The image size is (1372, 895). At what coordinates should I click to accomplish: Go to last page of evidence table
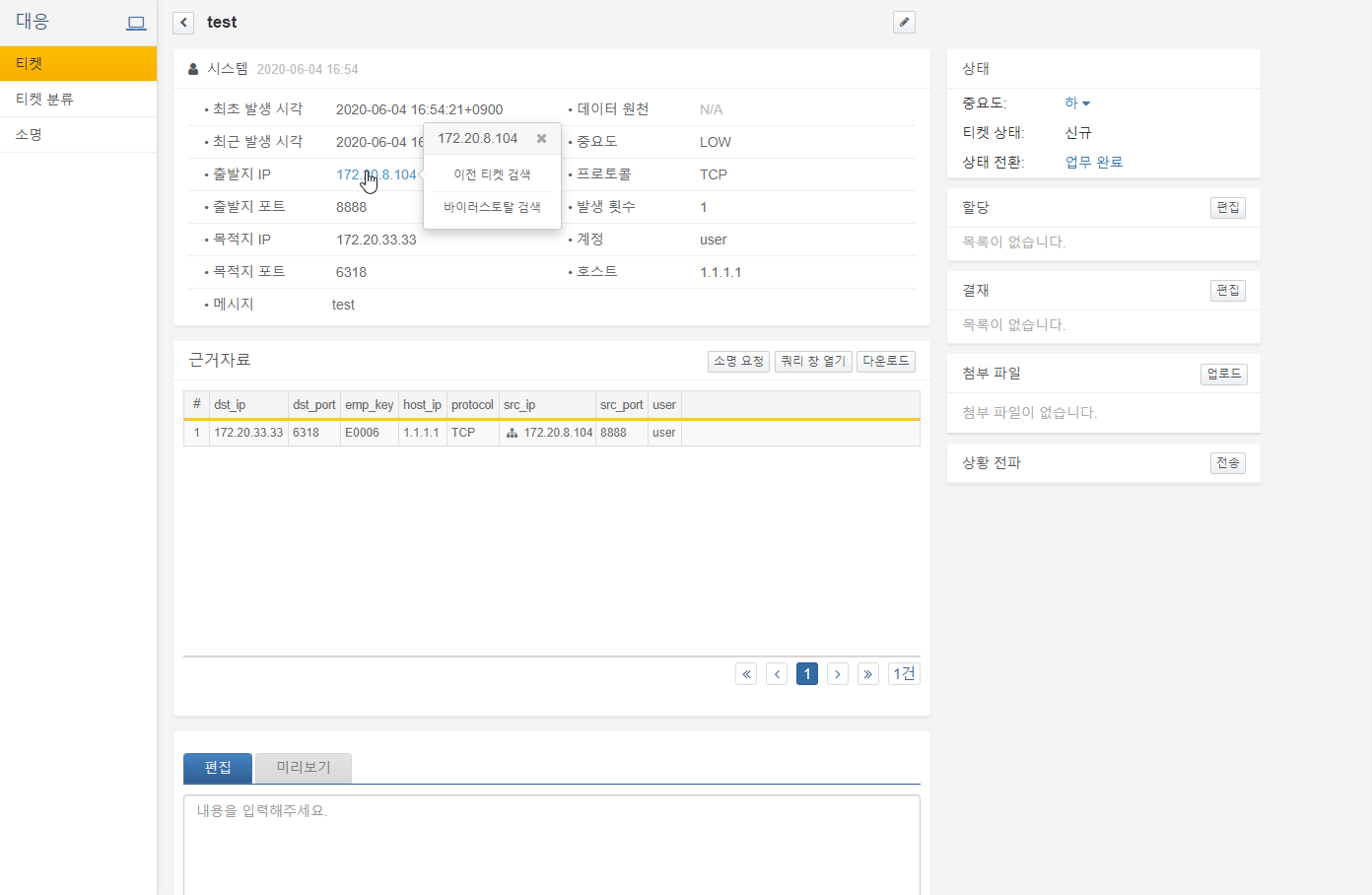(868, 674)
